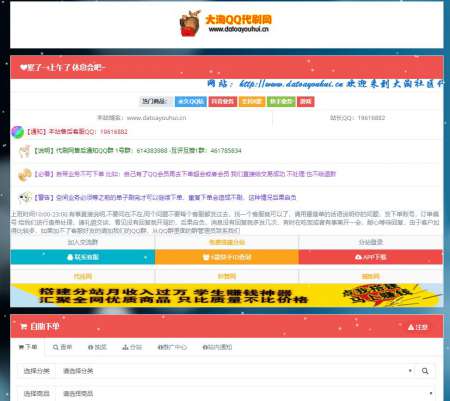
Task: Open the orange link below the orange button
Action: pyautogui.click(x=227, y=276)
